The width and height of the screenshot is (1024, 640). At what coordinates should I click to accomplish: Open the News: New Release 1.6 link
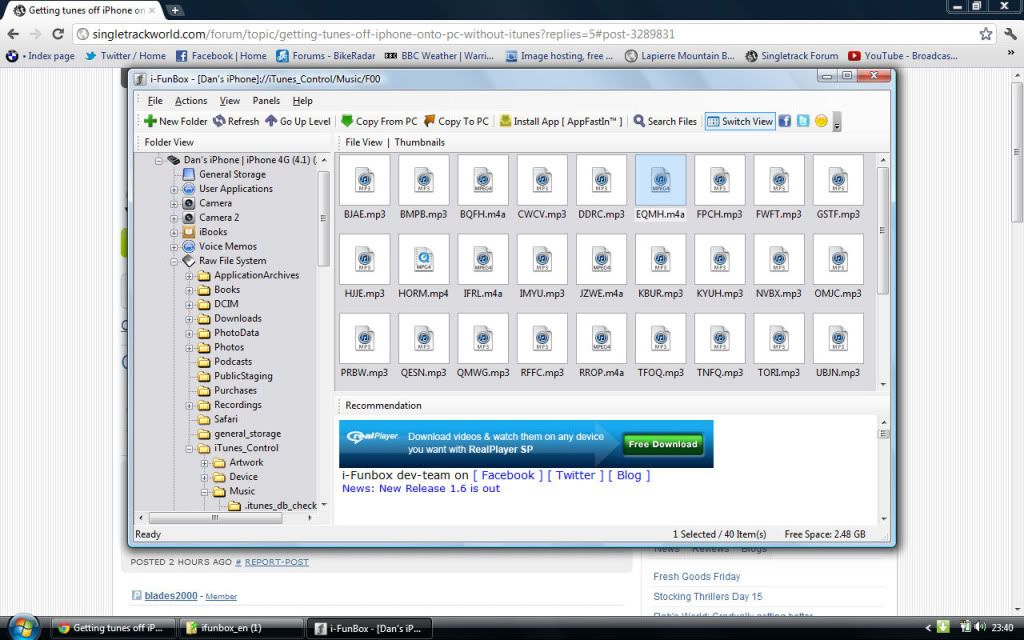click(421, 489)
